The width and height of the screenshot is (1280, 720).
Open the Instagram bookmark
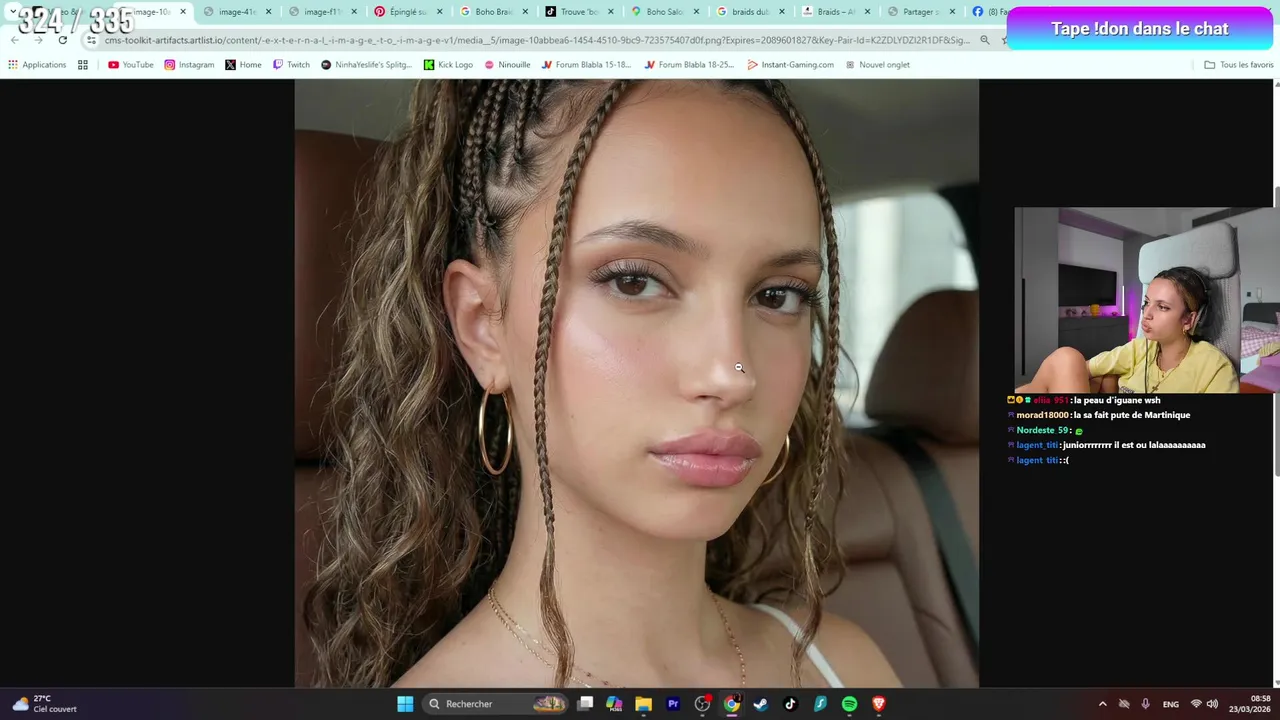pyautogui.click(x=189, y=65)
